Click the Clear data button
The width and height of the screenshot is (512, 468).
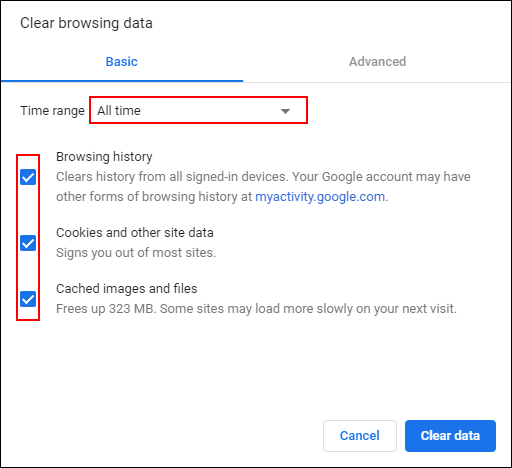coord(450,436)
